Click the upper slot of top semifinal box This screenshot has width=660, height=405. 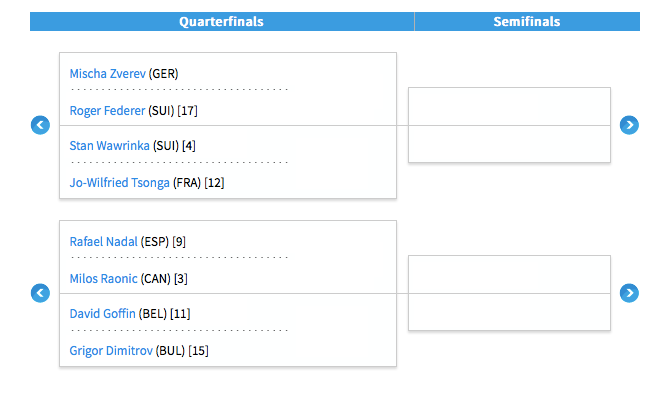509,107
